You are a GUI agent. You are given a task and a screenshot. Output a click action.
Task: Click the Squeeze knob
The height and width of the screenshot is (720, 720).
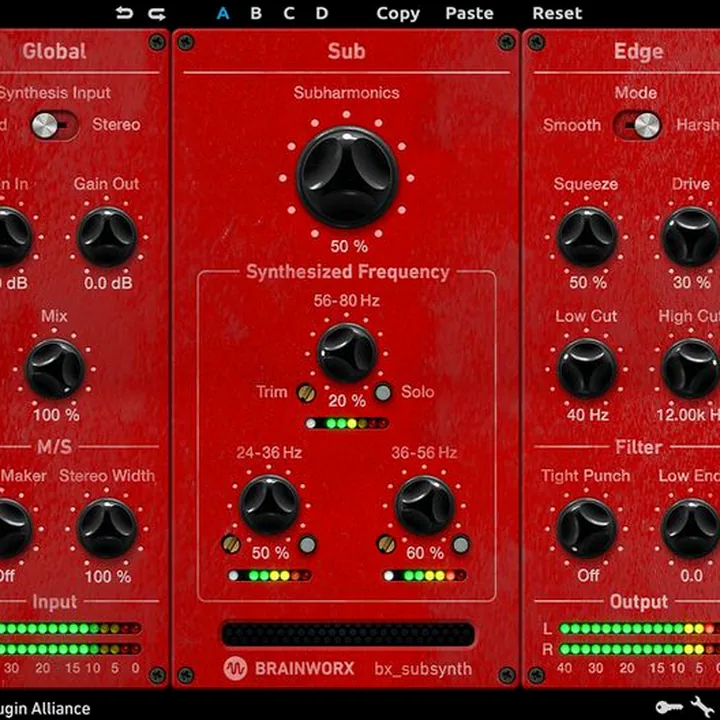587,236
